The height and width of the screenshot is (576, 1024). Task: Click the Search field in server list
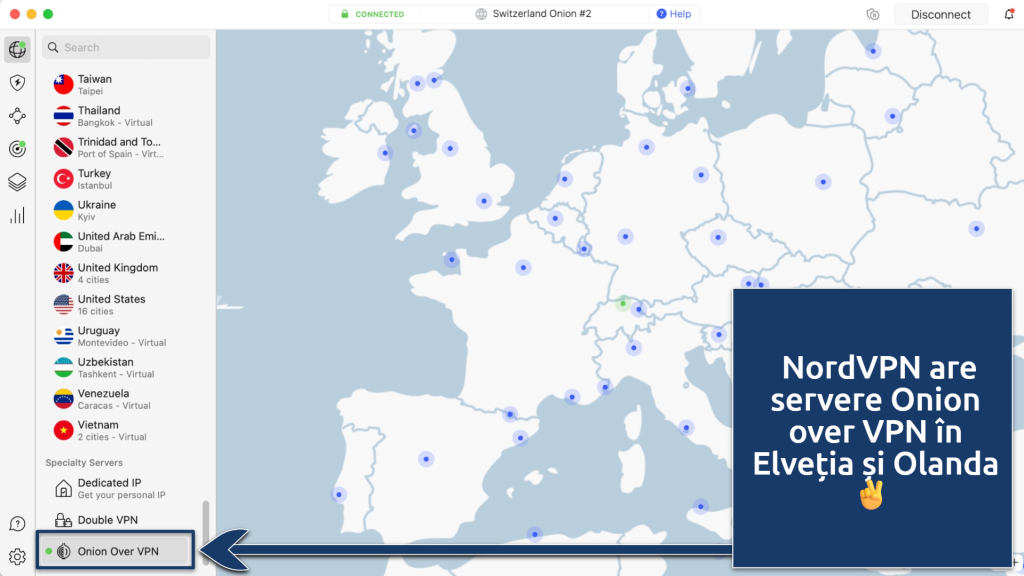pyautogui.click(x=126, y=47)
